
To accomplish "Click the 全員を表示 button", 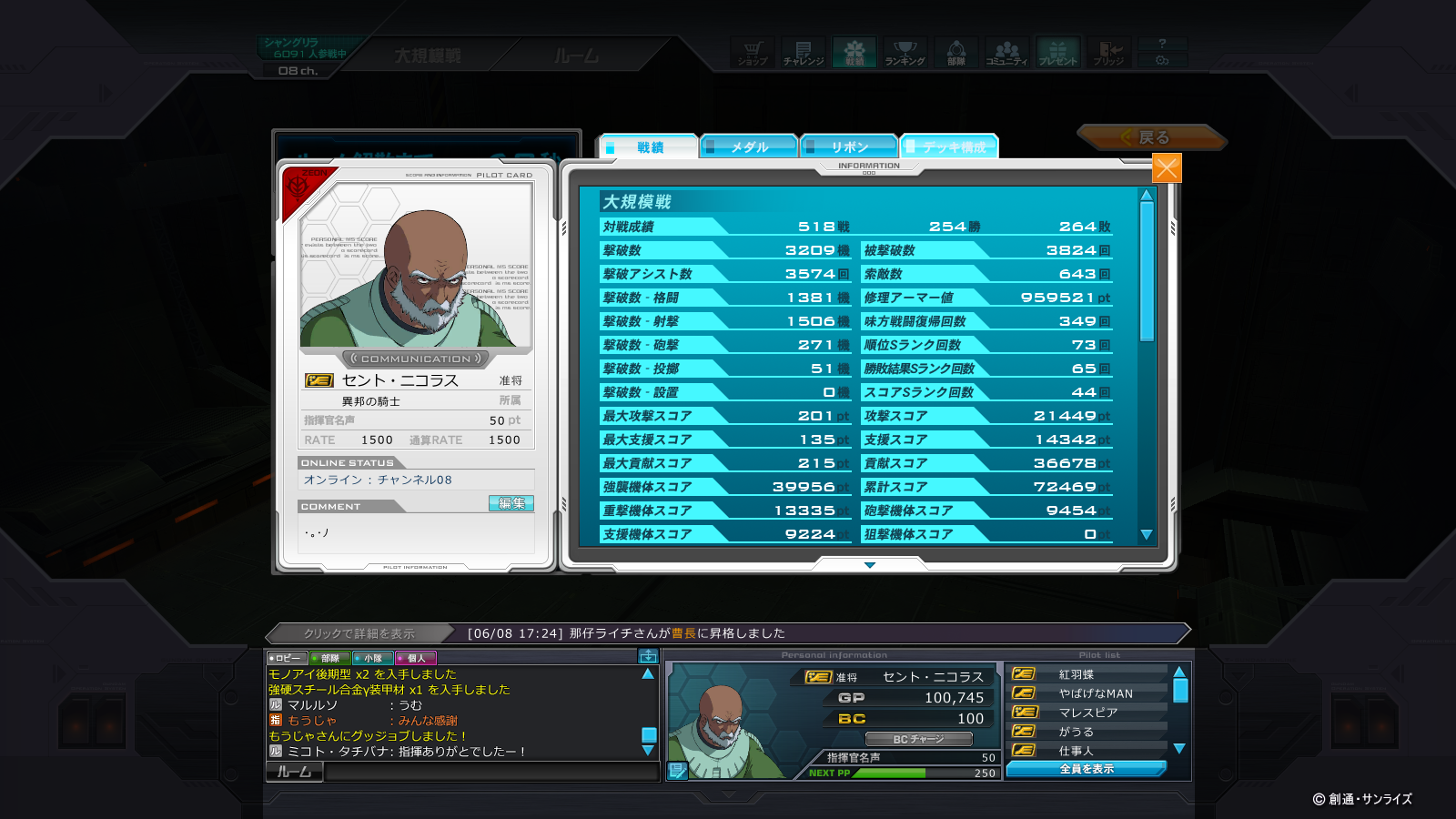I will 1086,769.
